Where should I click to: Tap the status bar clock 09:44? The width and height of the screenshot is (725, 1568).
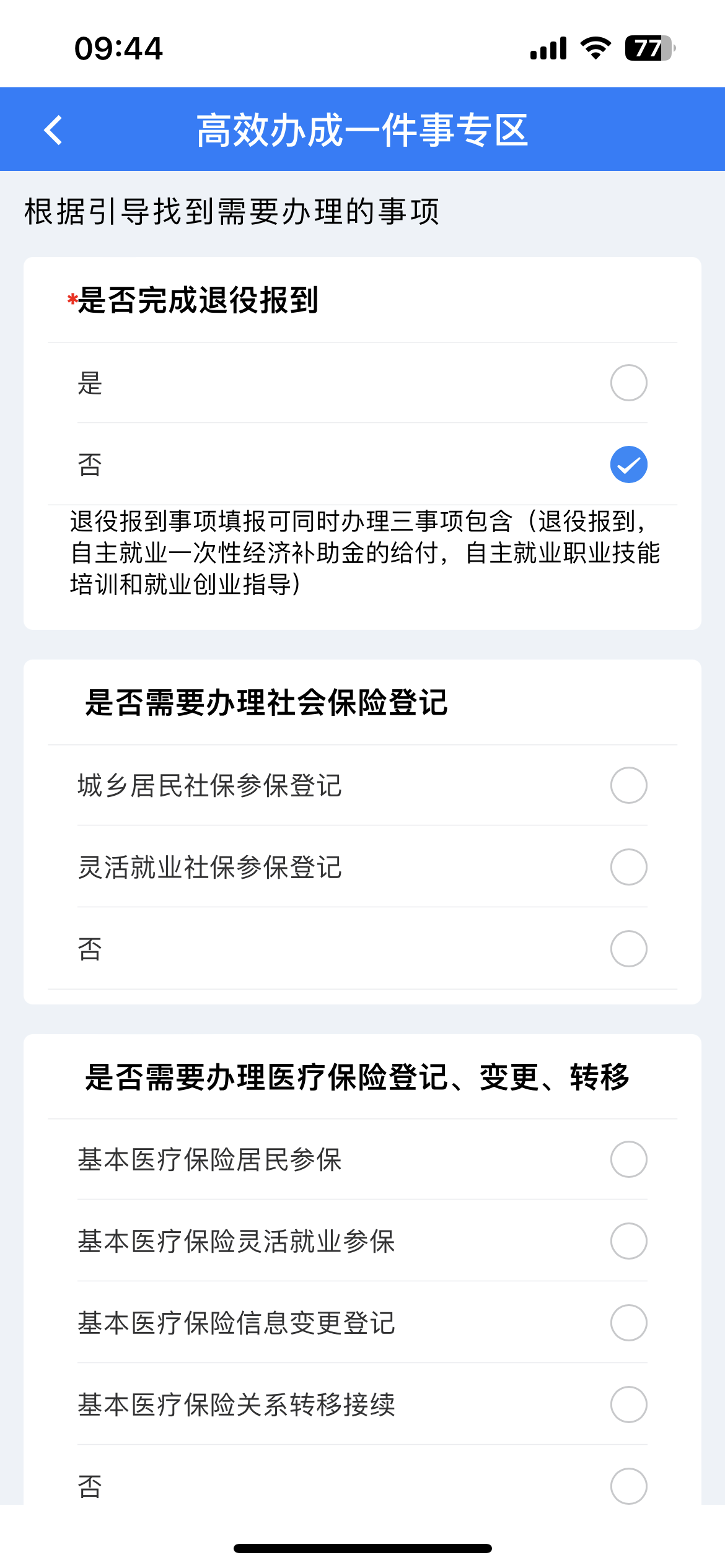[x=118, y=48]
